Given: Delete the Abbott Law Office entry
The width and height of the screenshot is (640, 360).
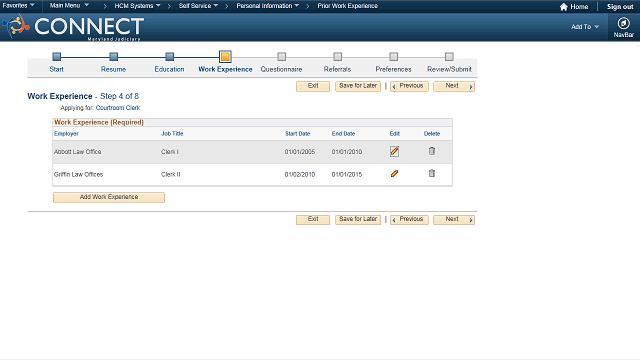Looking at the screenshot, I should coord(431,151).
